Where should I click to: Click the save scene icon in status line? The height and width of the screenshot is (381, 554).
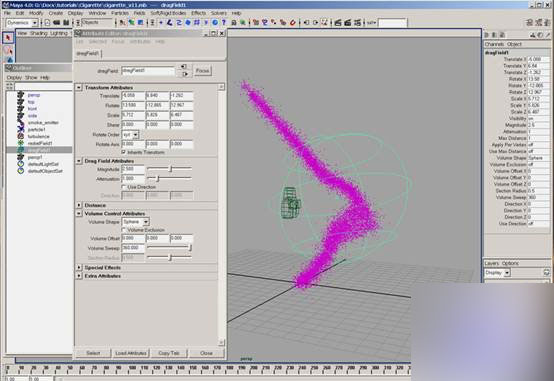click(x=66, y=23)
